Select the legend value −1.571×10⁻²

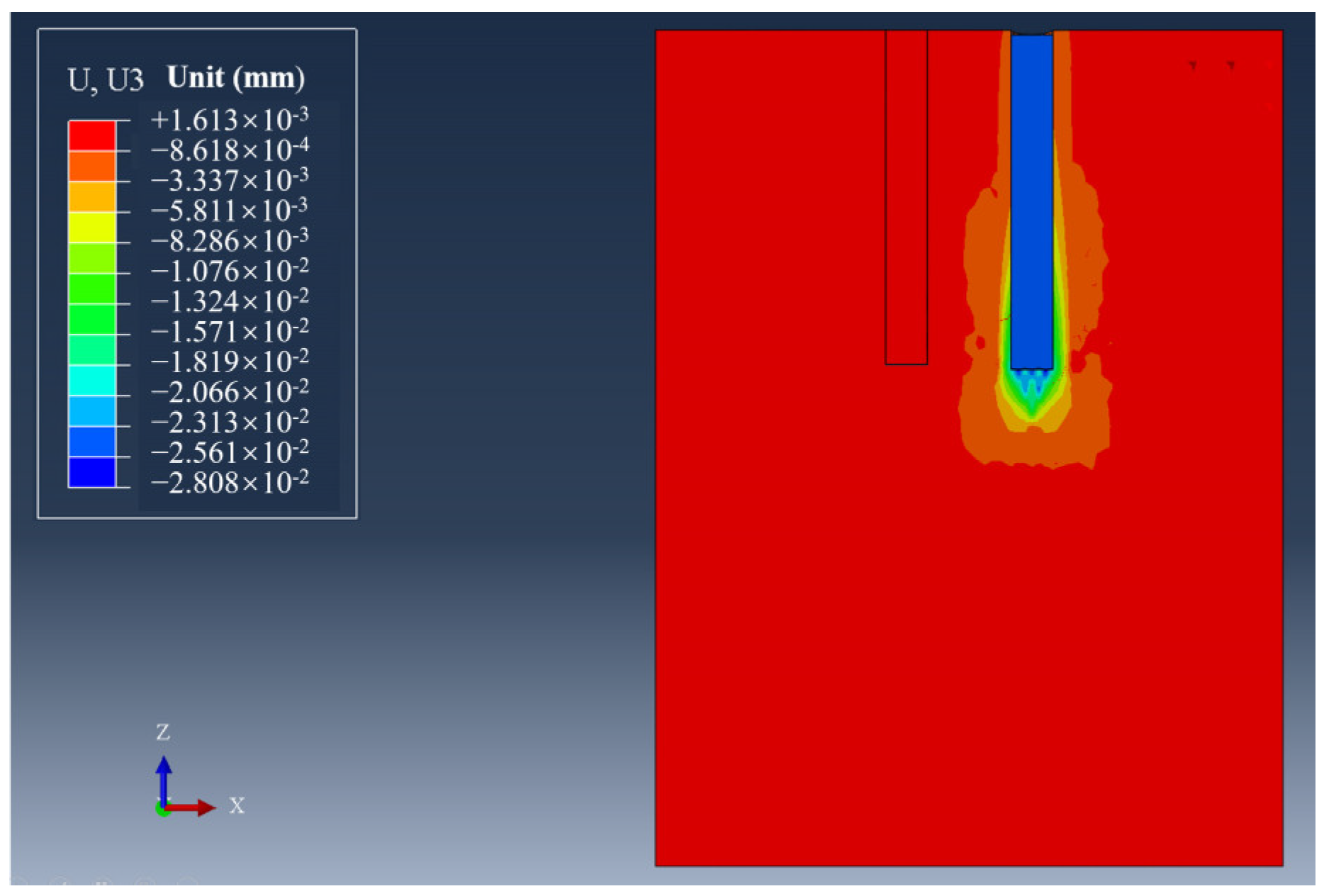pos(230,331)
